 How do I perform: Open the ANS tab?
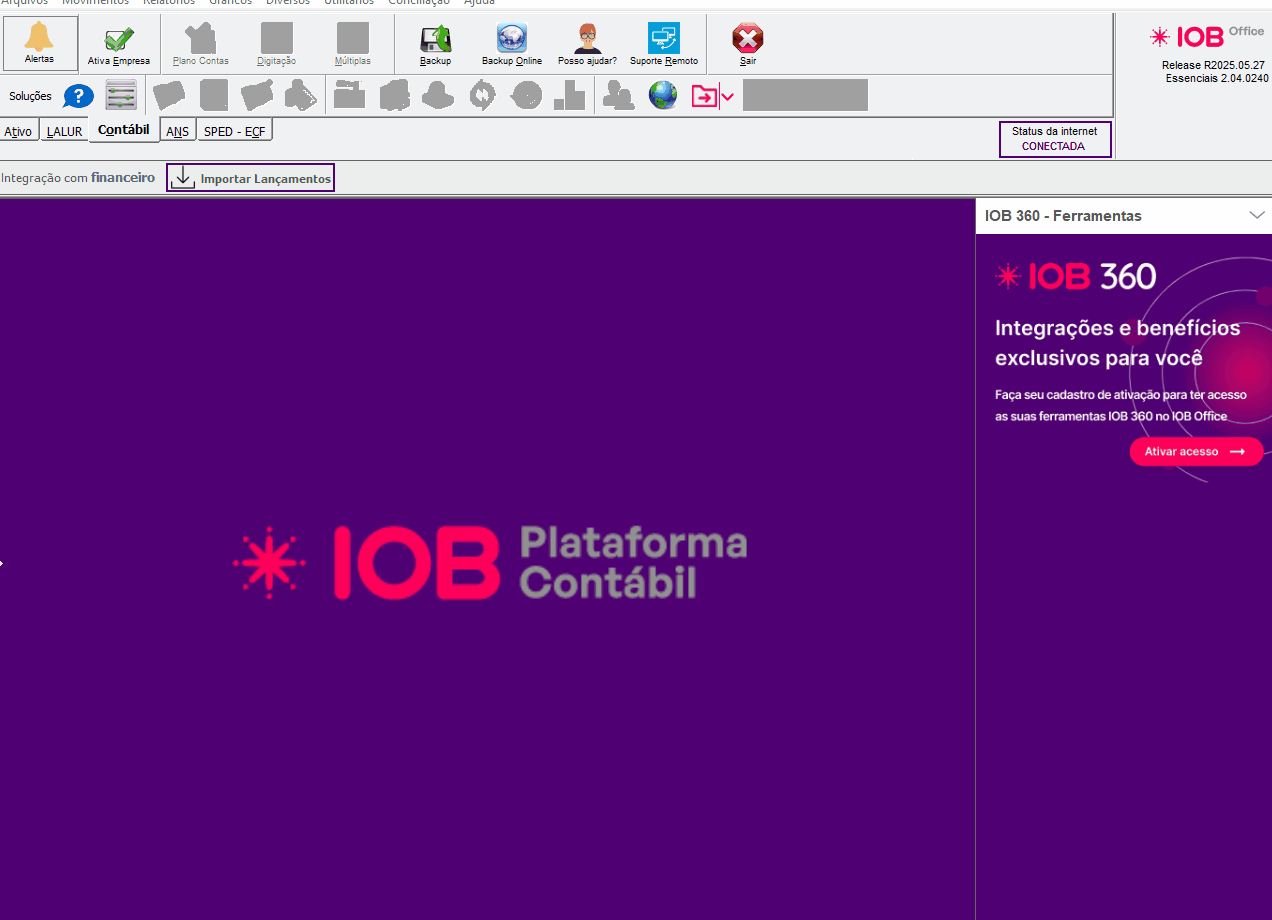(177, 132)
